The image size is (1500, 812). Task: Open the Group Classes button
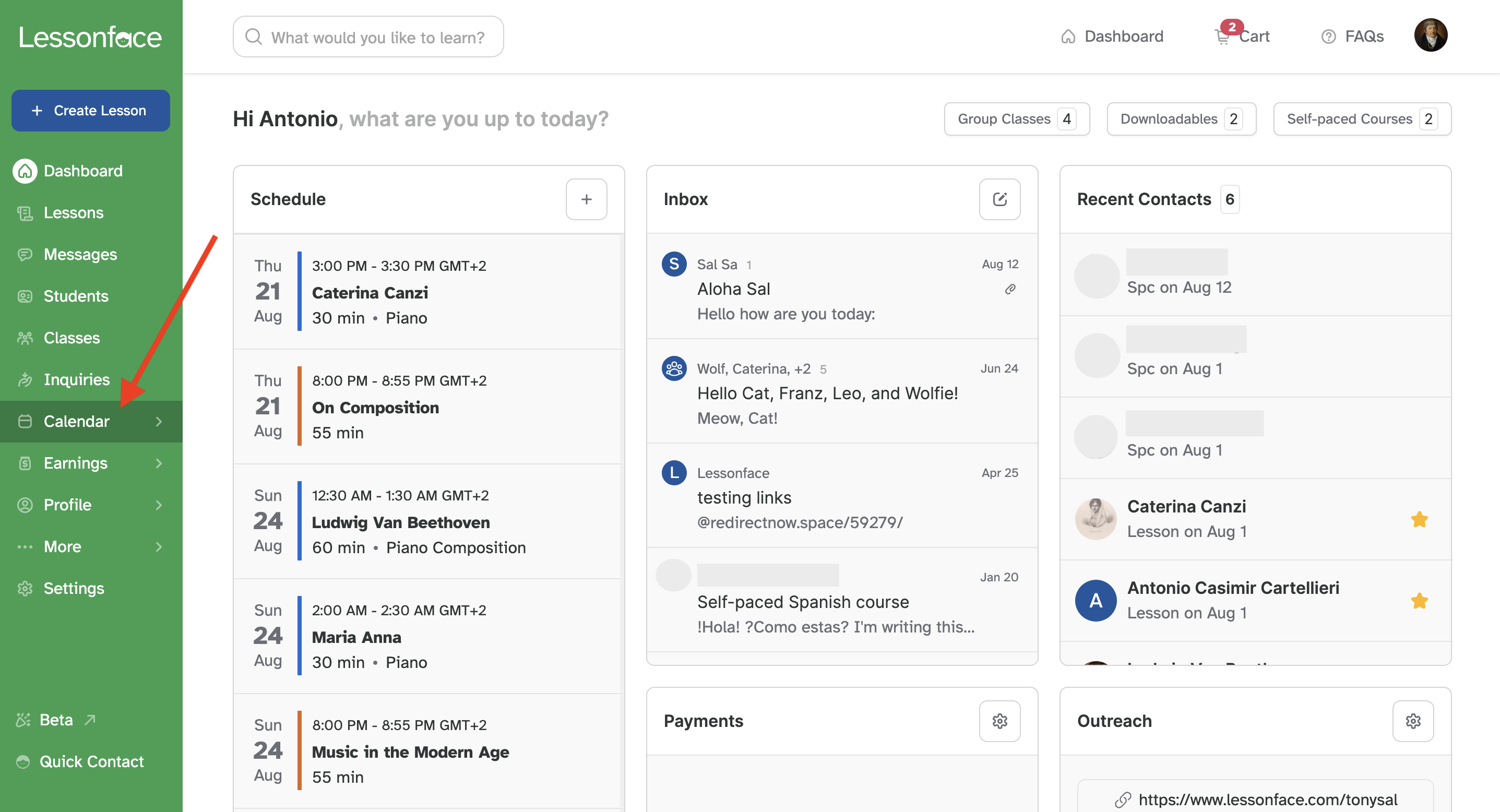coord(1016,119)
